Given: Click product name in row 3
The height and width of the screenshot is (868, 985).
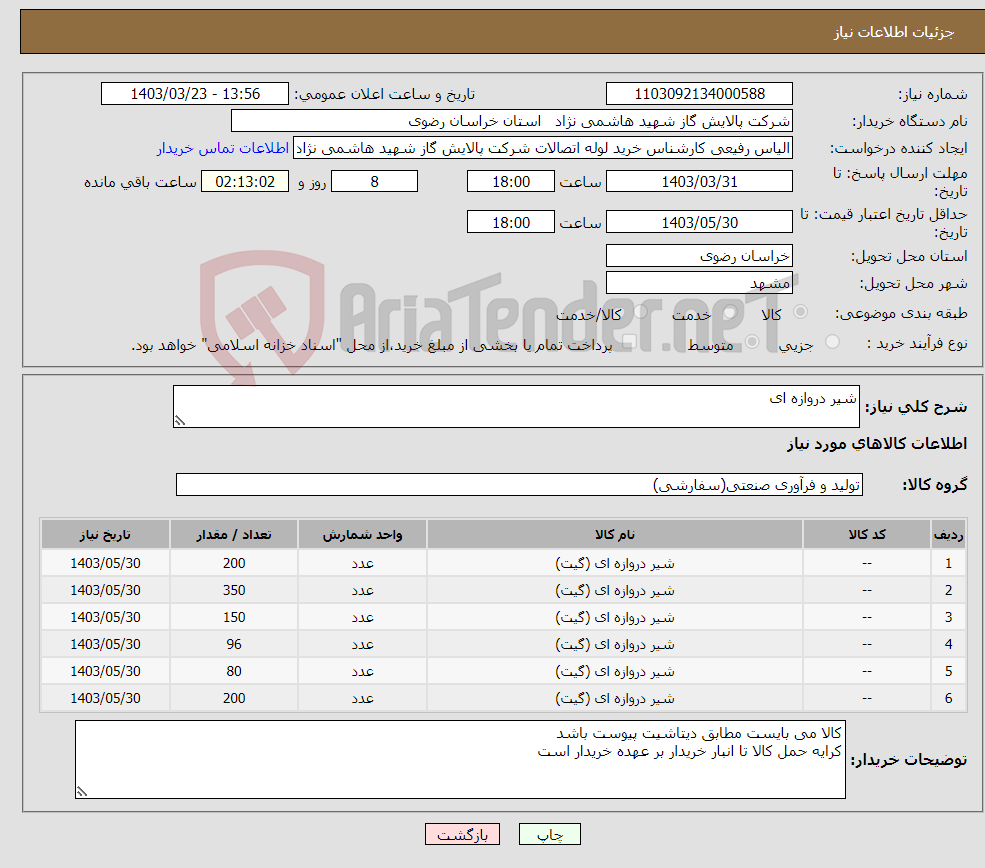Looking at the screenshot, I should pyautogui.click(x=615, y=617).
